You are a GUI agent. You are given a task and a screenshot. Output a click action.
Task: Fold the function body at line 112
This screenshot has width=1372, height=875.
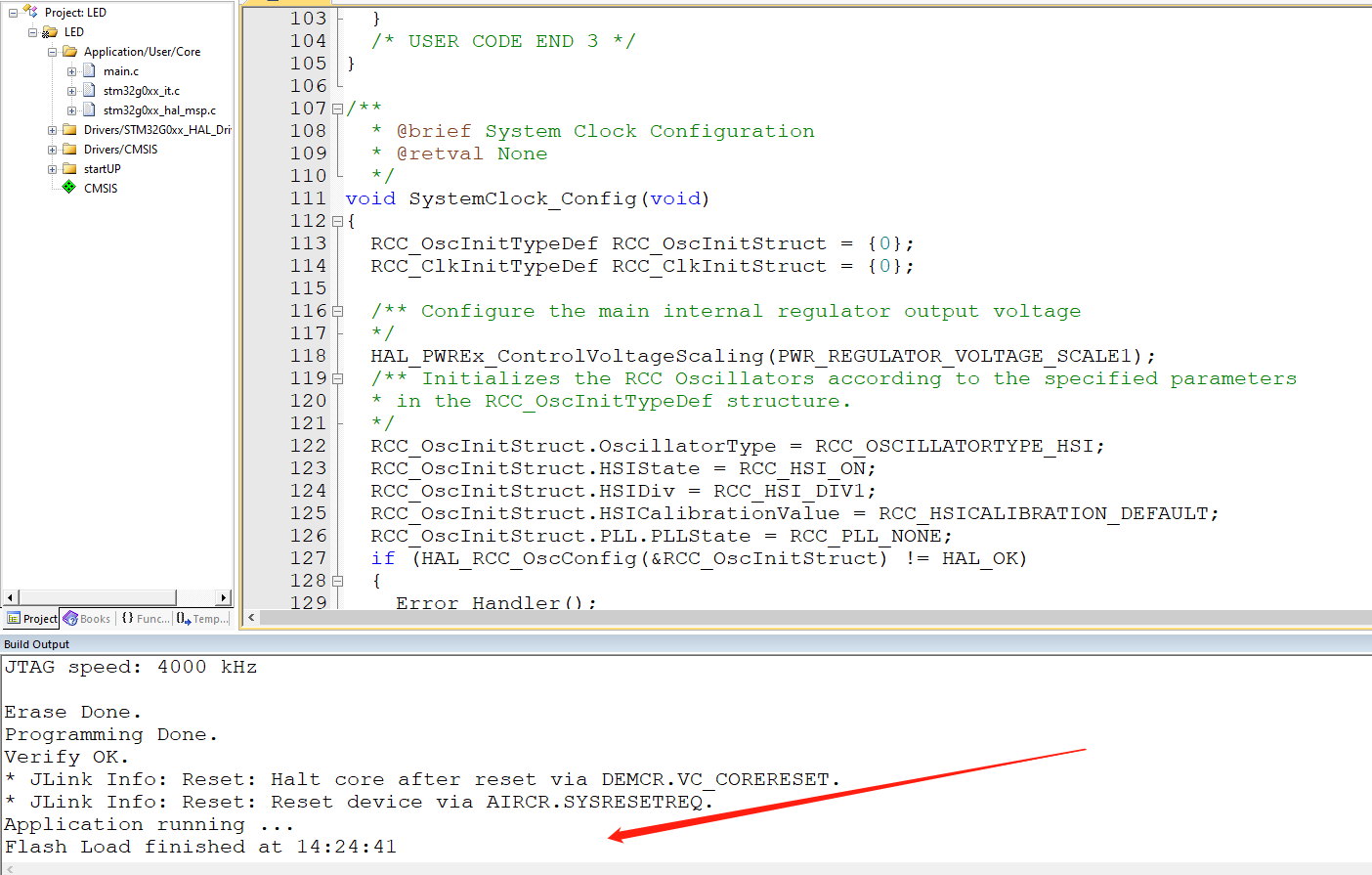(337, 221)
